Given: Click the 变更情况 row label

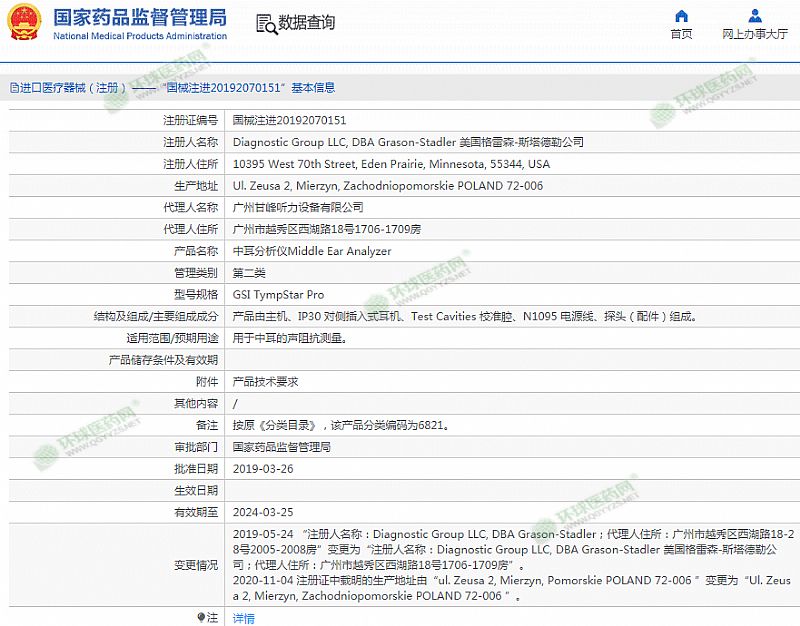Looking at the screenshot, I should pos(195,565).
